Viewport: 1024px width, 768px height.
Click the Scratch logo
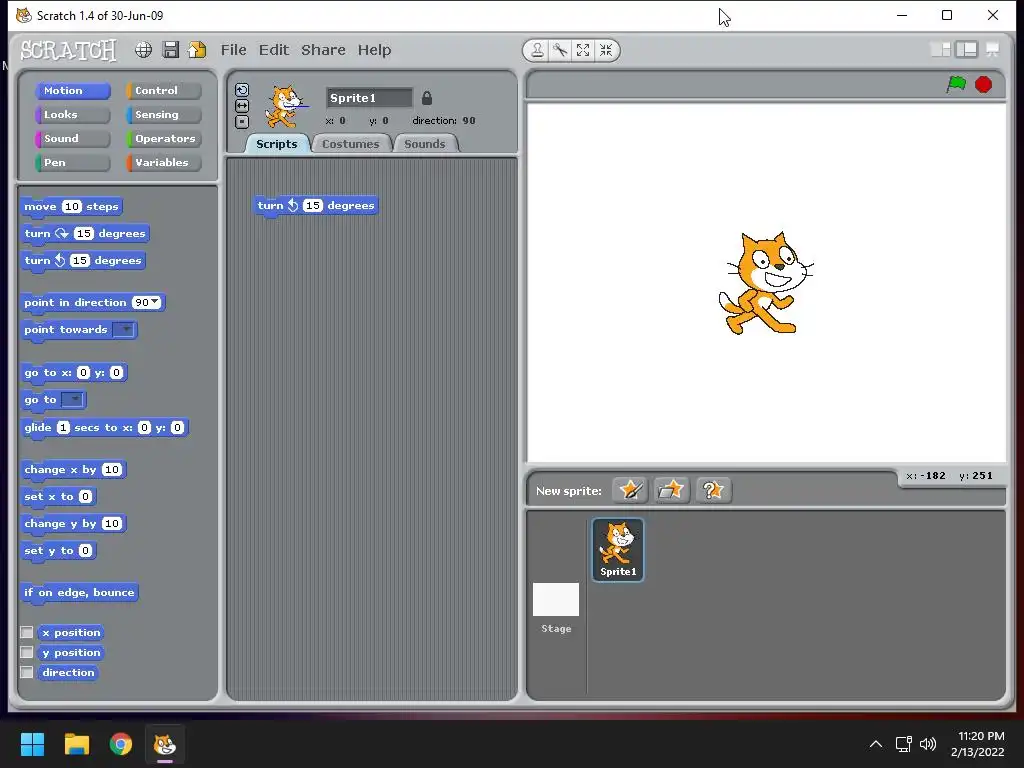(x=68, y=50)
